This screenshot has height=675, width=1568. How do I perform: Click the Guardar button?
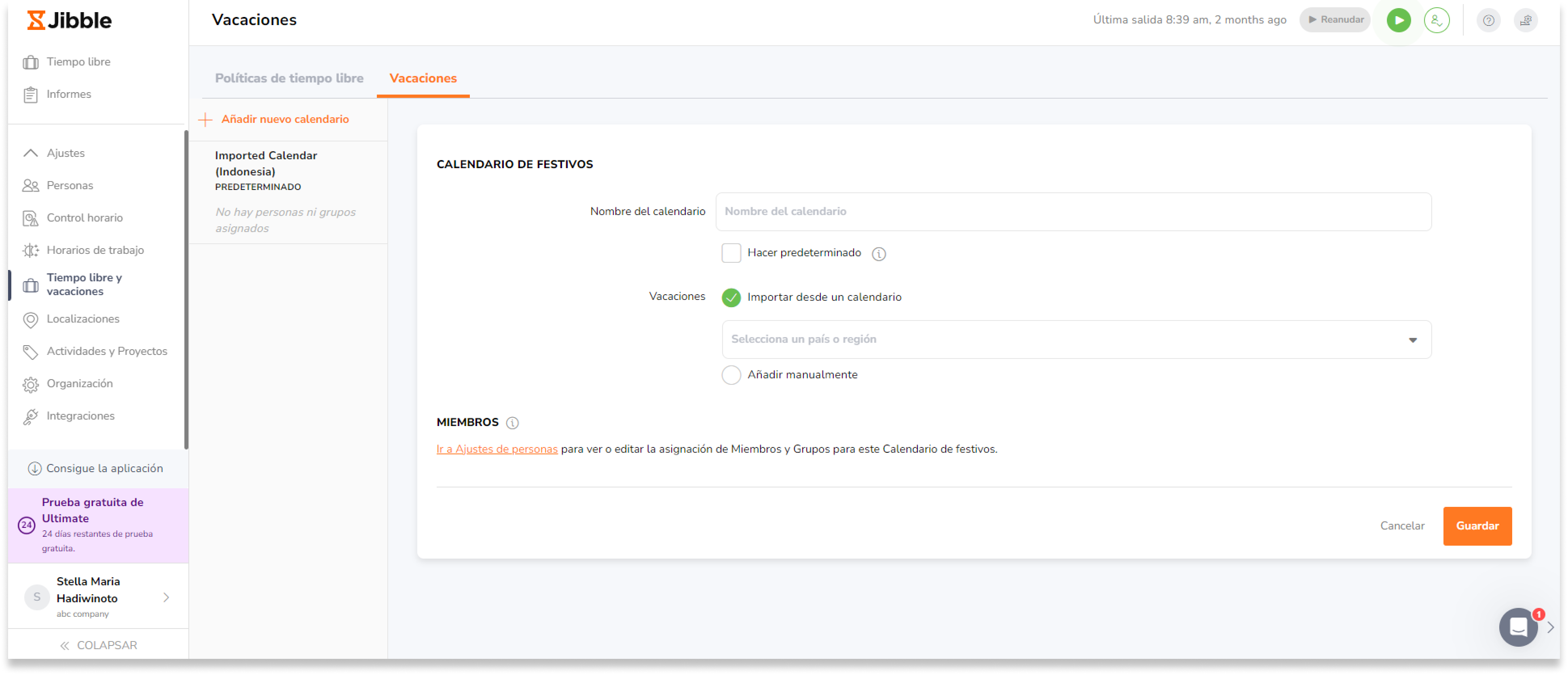(x=1477, y=526)
